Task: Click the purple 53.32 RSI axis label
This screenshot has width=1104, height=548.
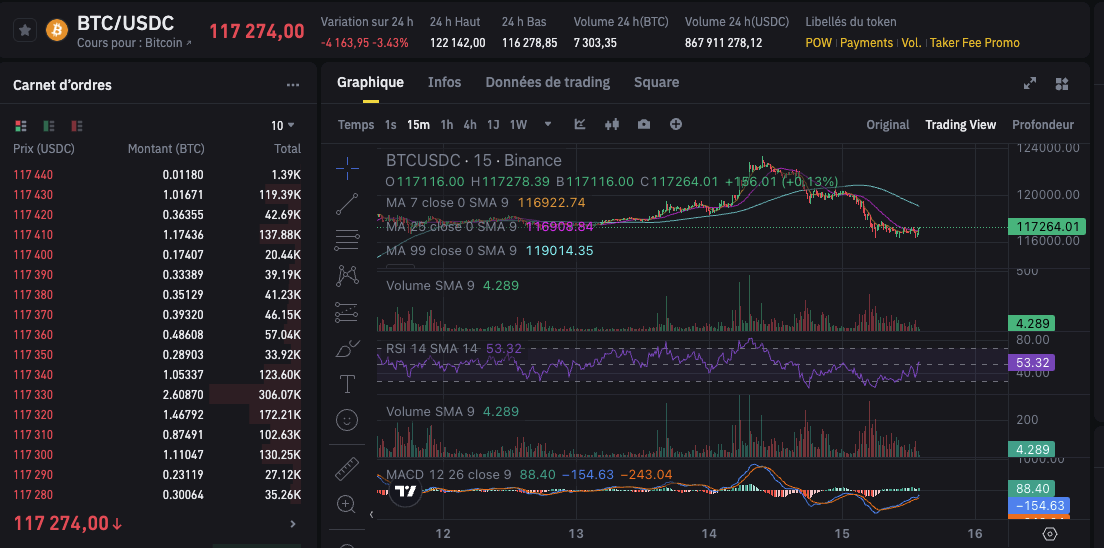Action: pyautogui.click(x=1032, y=363)
